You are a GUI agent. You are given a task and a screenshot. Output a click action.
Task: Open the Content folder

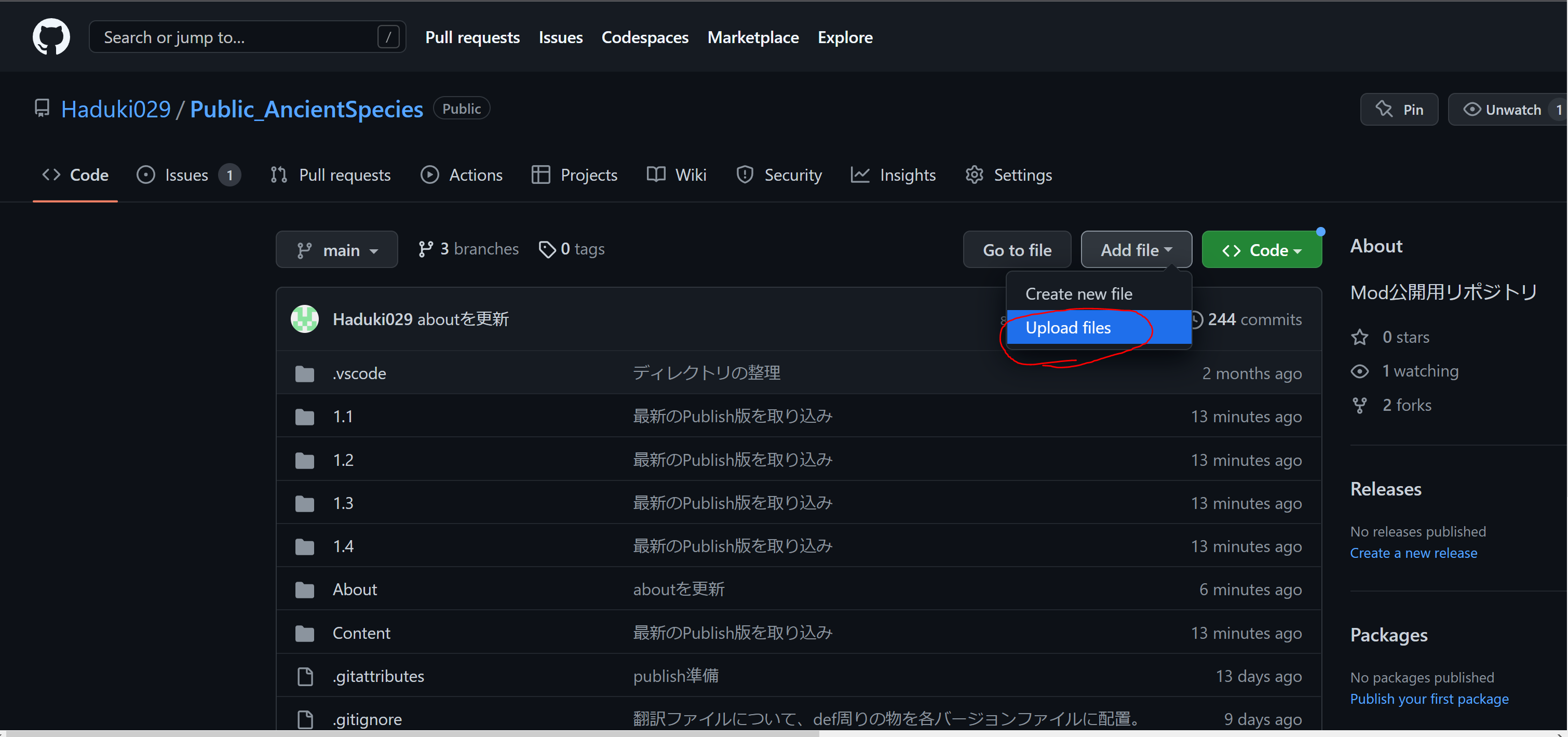coord(361,633)
